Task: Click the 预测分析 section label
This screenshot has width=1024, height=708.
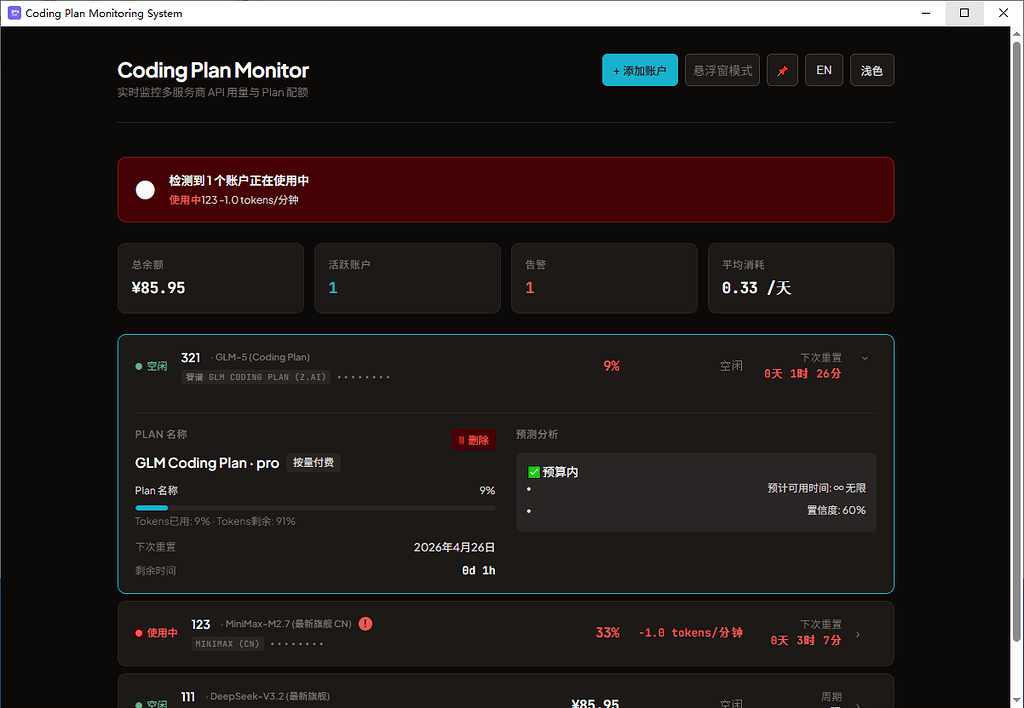Action: point(537,434)
